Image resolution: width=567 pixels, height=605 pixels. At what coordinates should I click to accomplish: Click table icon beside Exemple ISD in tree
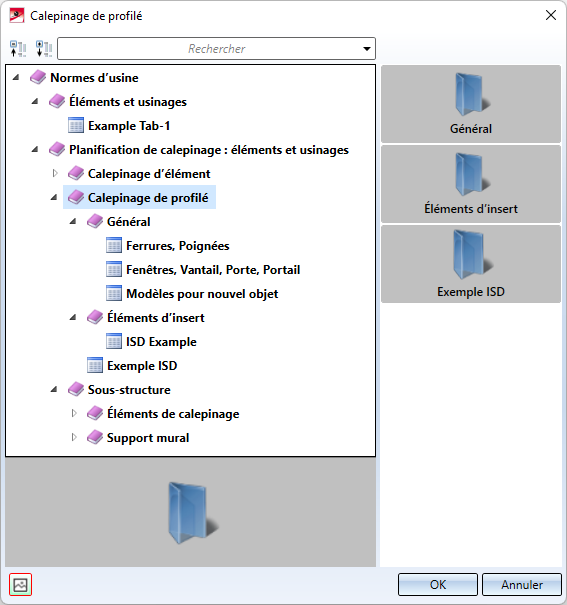(95, 365)
